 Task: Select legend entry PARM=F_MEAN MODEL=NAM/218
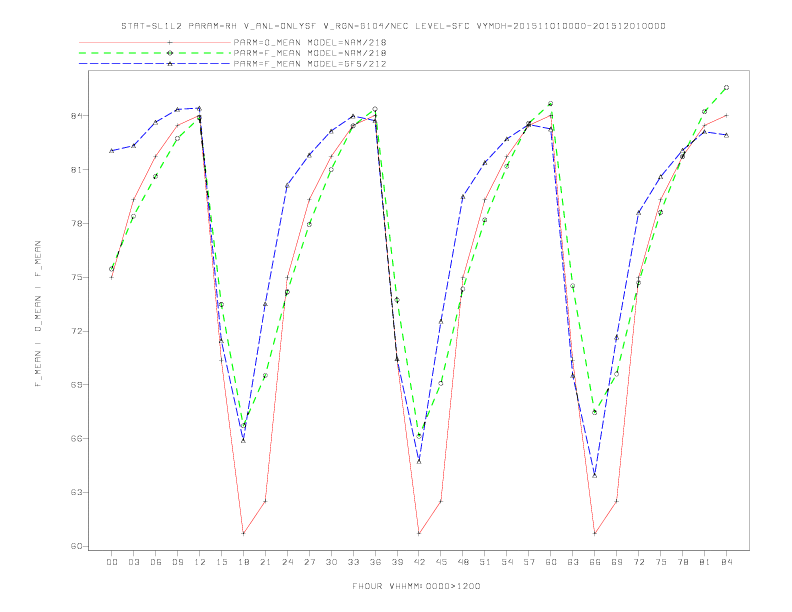coord(310,53)
